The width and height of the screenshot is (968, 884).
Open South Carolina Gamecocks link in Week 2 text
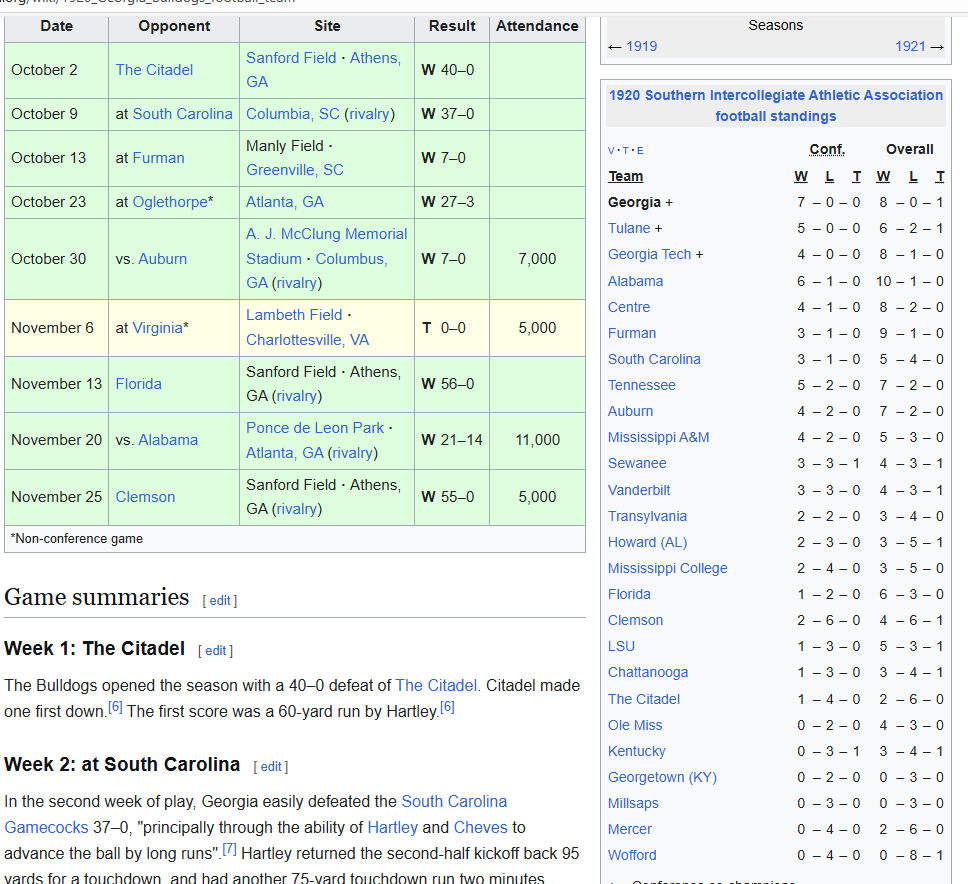pyautogui.click(x=256, y=815)
